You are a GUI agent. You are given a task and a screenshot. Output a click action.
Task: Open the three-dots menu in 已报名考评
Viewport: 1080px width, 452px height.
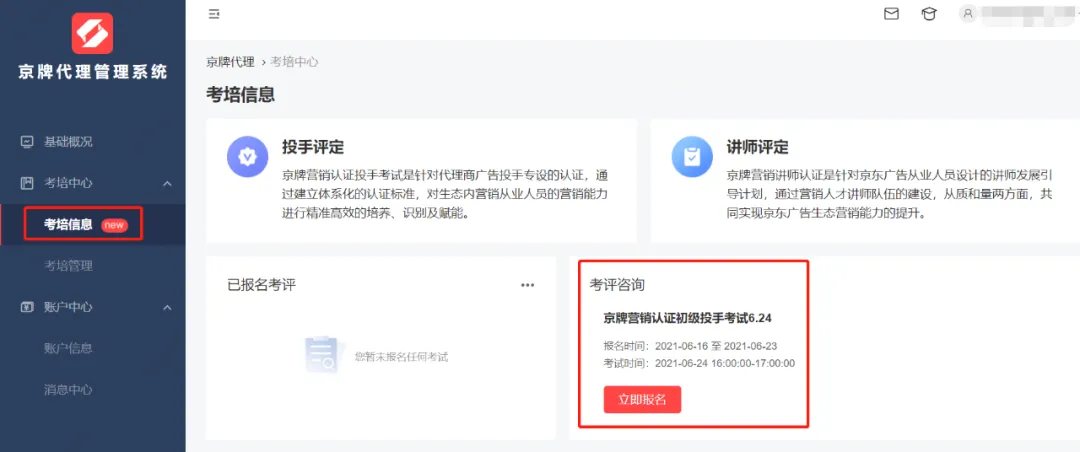[528, 285]
